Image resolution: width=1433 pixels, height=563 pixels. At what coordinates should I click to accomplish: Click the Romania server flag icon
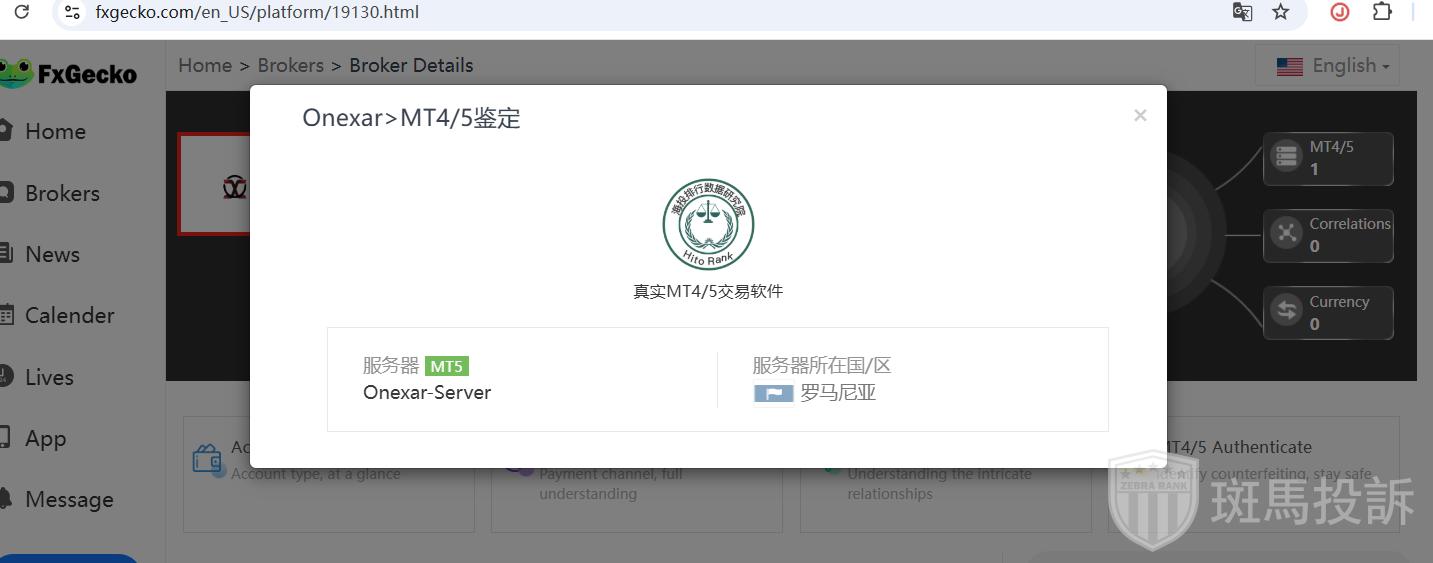point(773,394)
